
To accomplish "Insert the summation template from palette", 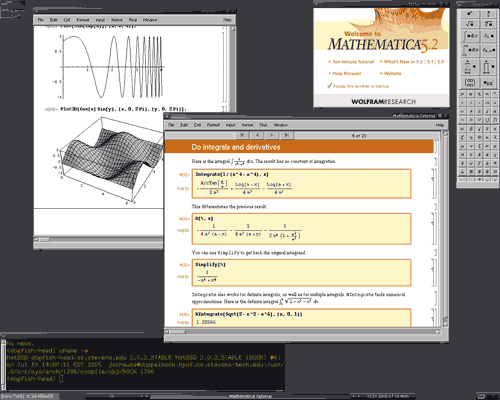I will click(x=470, y=67).
